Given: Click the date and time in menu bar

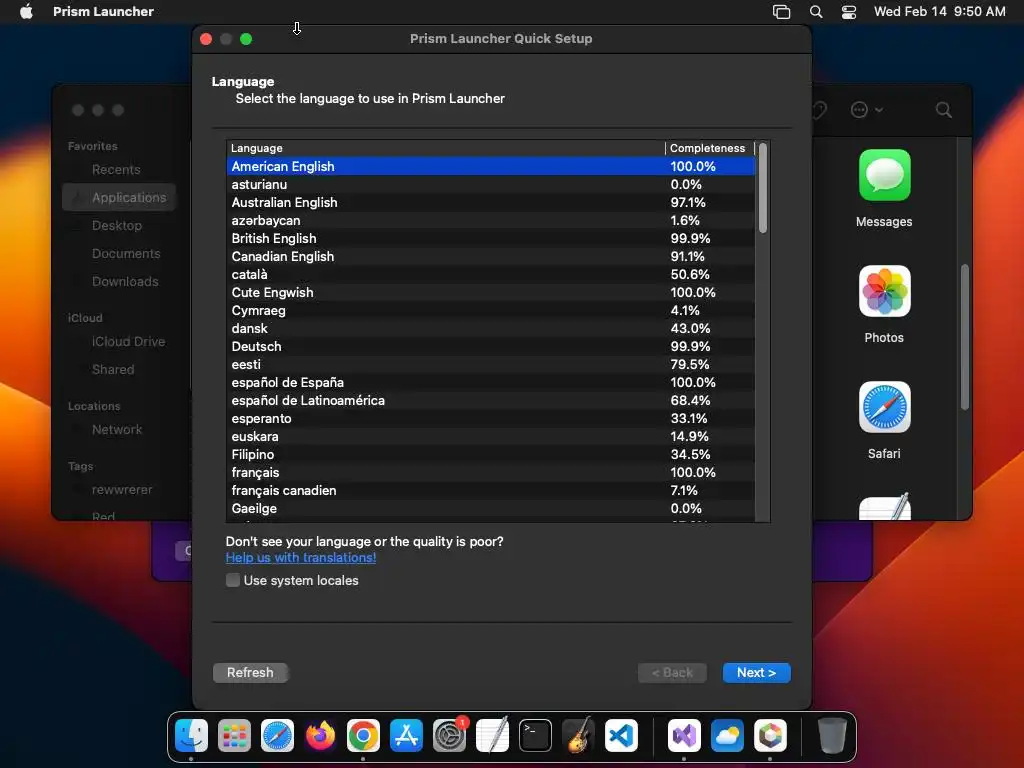Looking at the screenshot, I should click(x=939, y=11).
